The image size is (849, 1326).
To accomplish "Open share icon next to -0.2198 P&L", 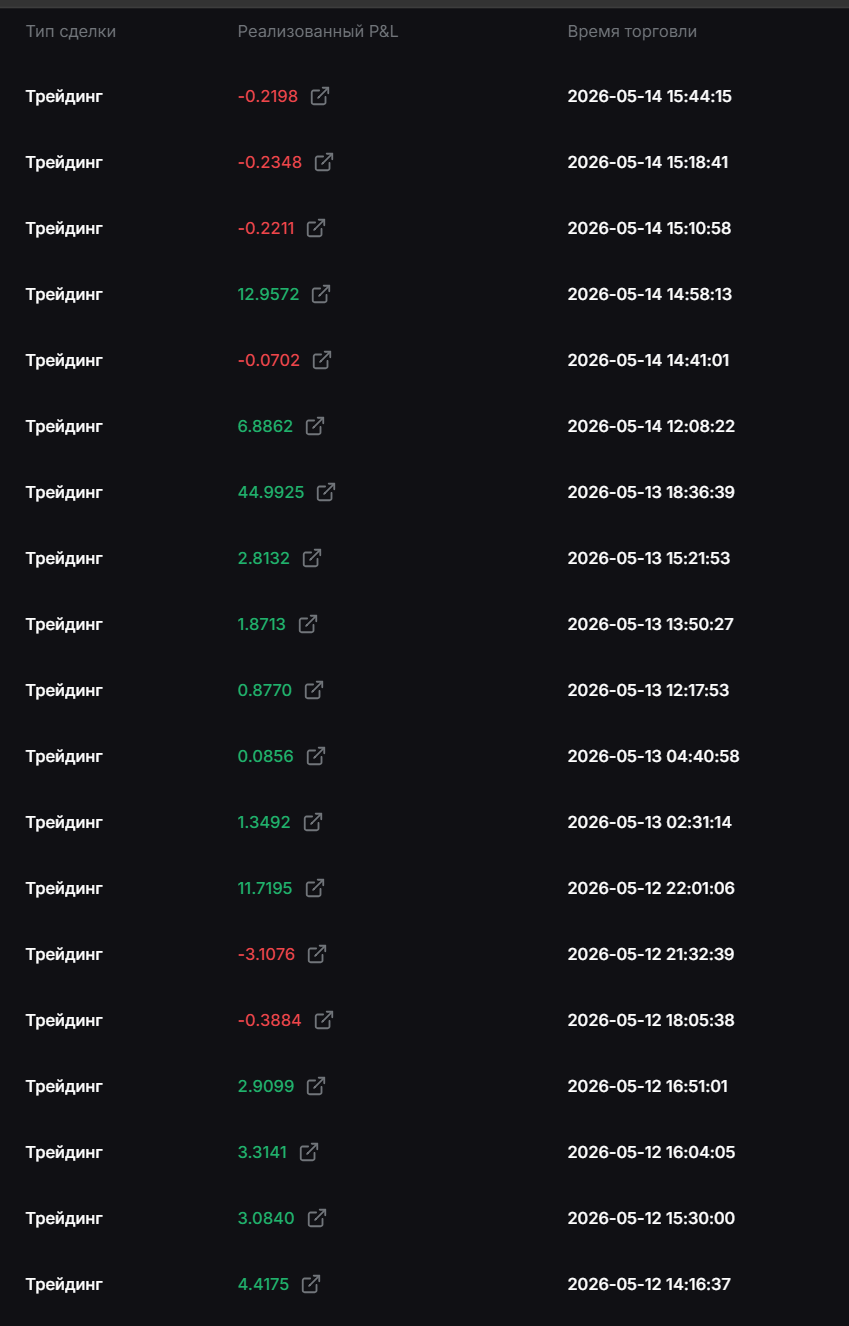I will (x=320, y=96).
